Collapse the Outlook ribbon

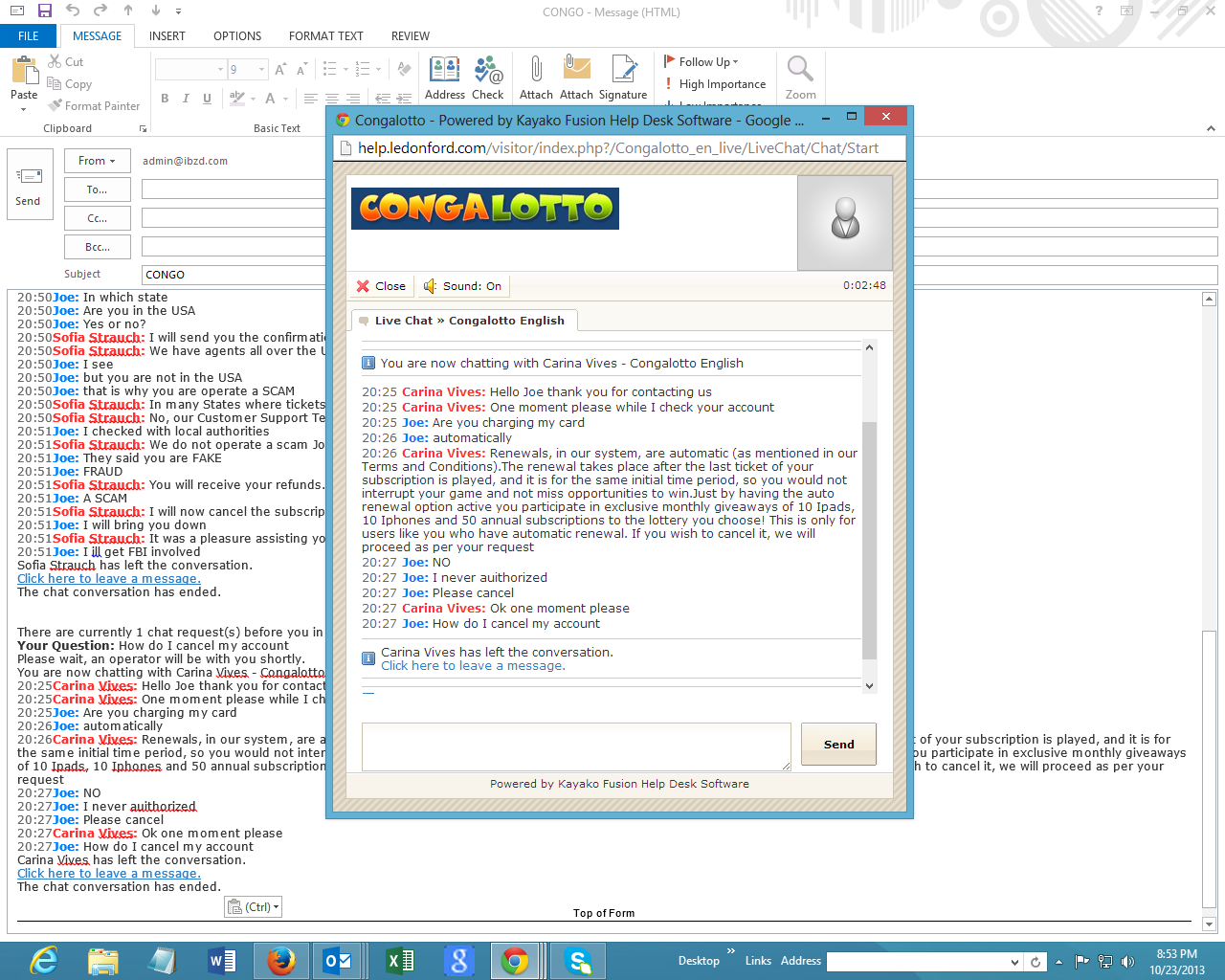click(1211, 128)
